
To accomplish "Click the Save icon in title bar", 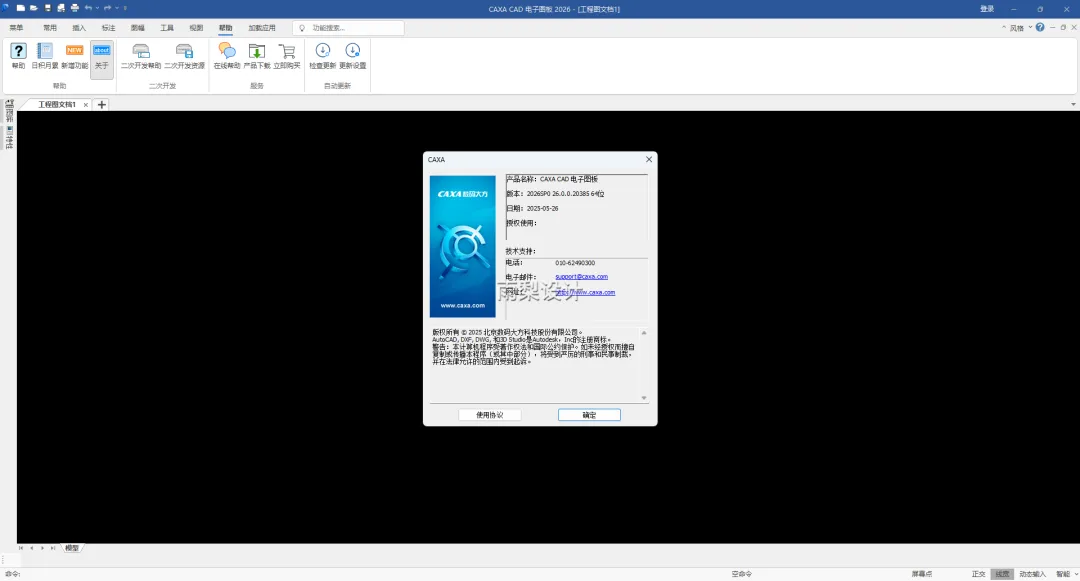I will click(x=48, y=8).
